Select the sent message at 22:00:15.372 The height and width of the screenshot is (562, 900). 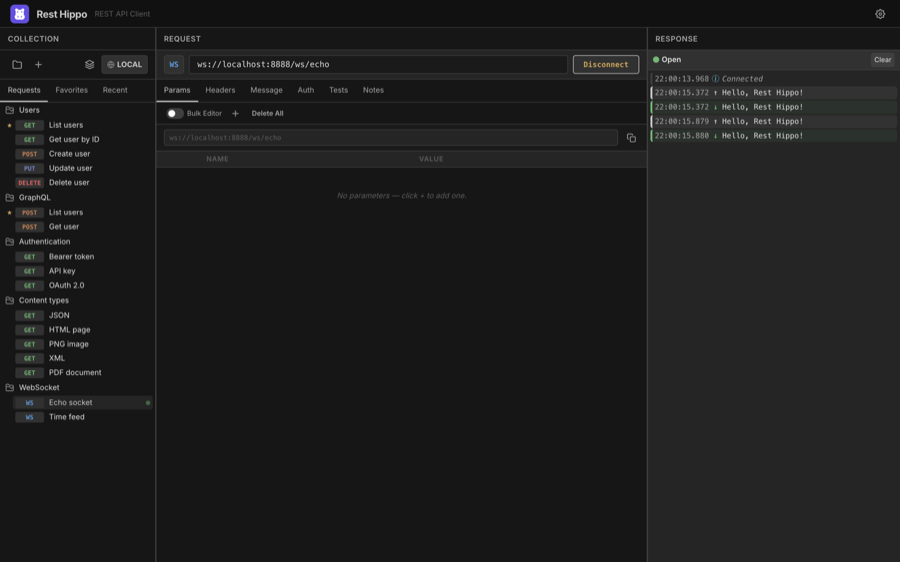pyautogui.click(x=773, y=92)
